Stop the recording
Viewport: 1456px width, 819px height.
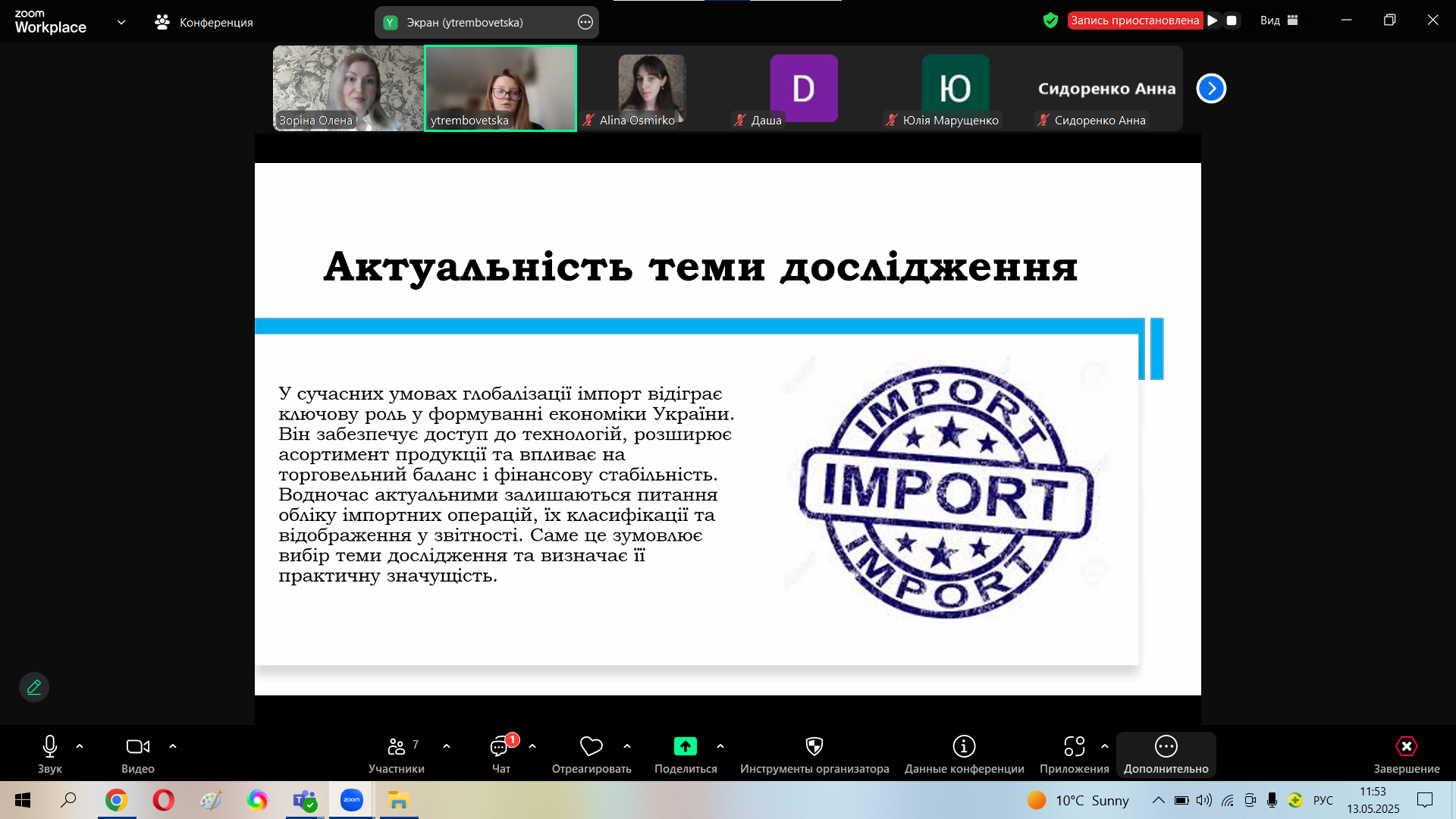1232,20
